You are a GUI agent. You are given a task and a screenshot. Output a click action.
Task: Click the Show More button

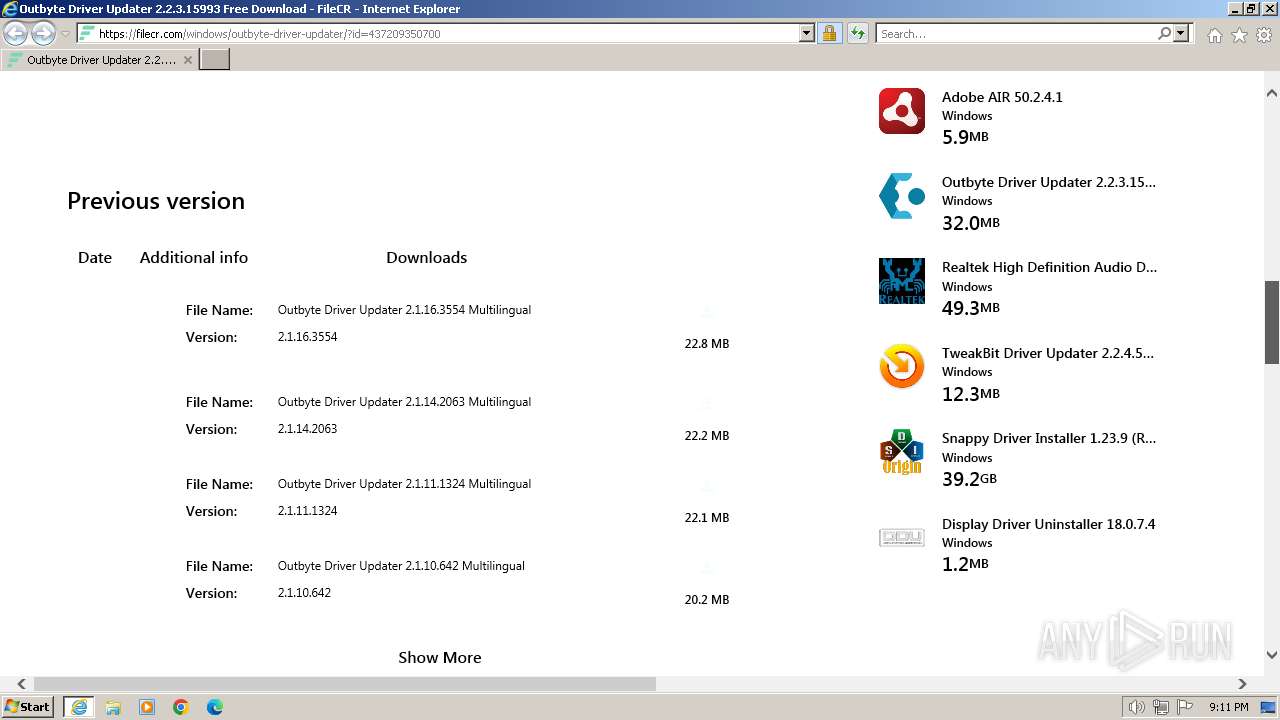[x=440, y=657]
